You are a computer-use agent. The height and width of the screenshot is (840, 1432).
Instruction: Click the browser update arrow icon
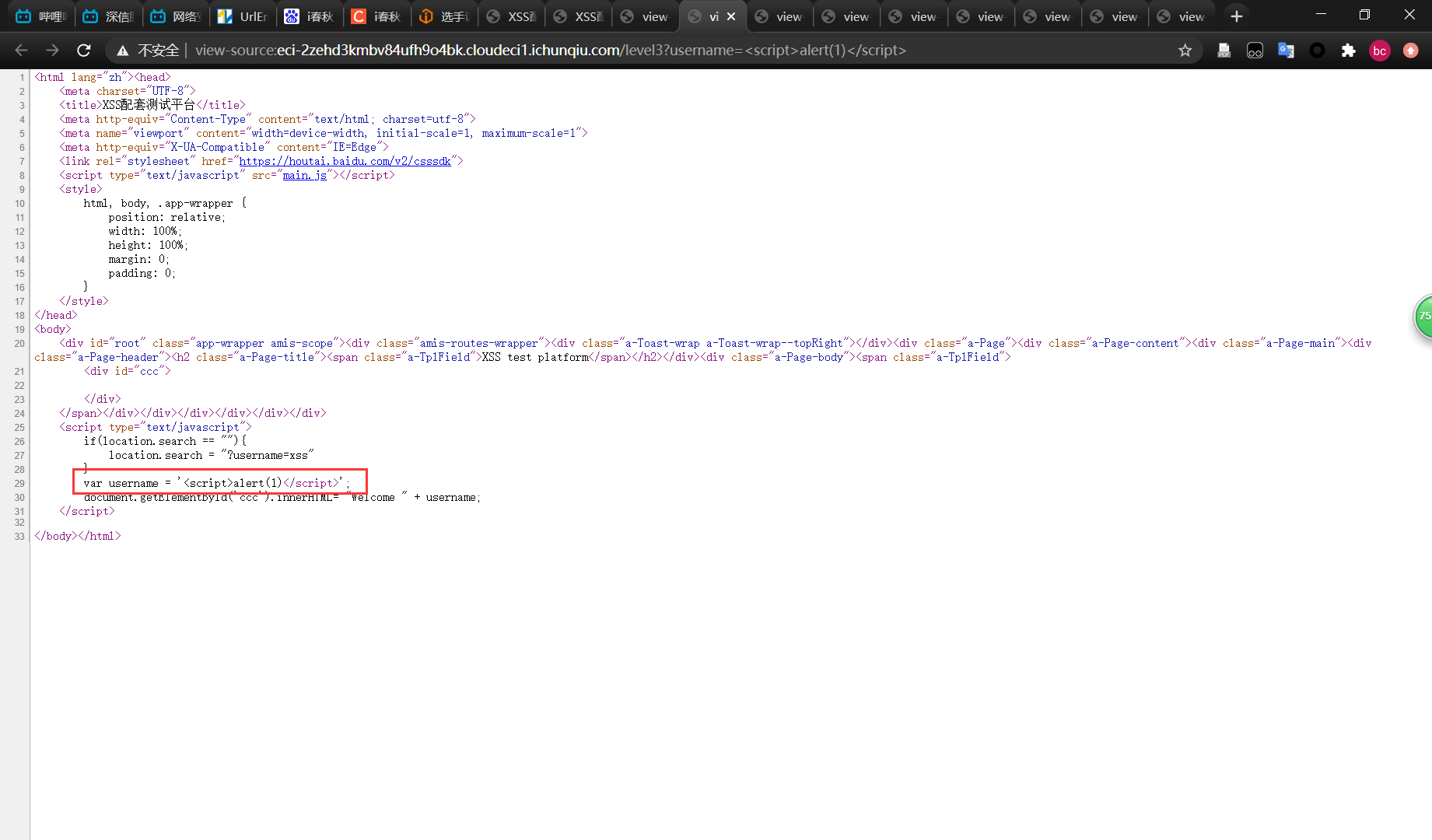click(x=1410, y=51)
